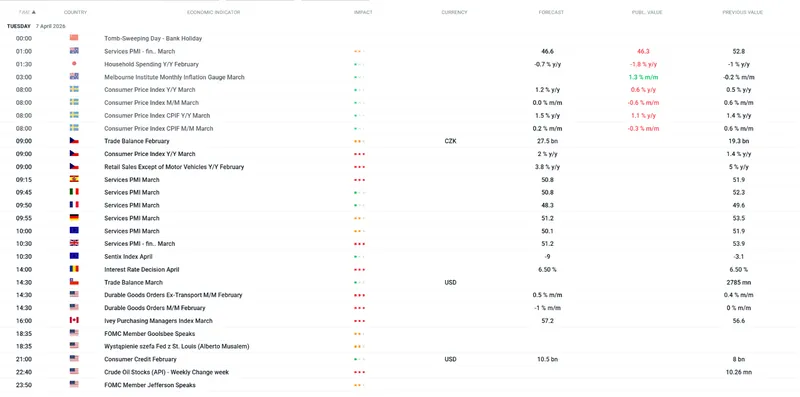The width and height of the screenshot is (800, 397).
Task: Click impact dots for Crude Oil Stocks row
Action: (x=360, y=373)
